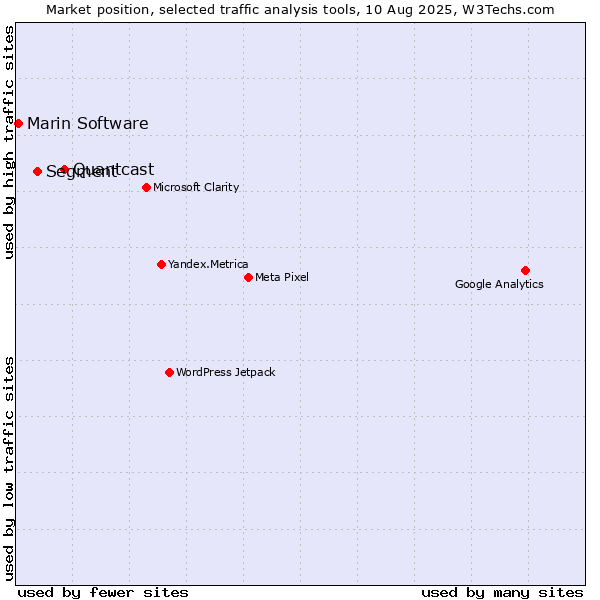Click the Yandex.Metrica red marker
Screen dimensions: 600x600
[161, 264]
